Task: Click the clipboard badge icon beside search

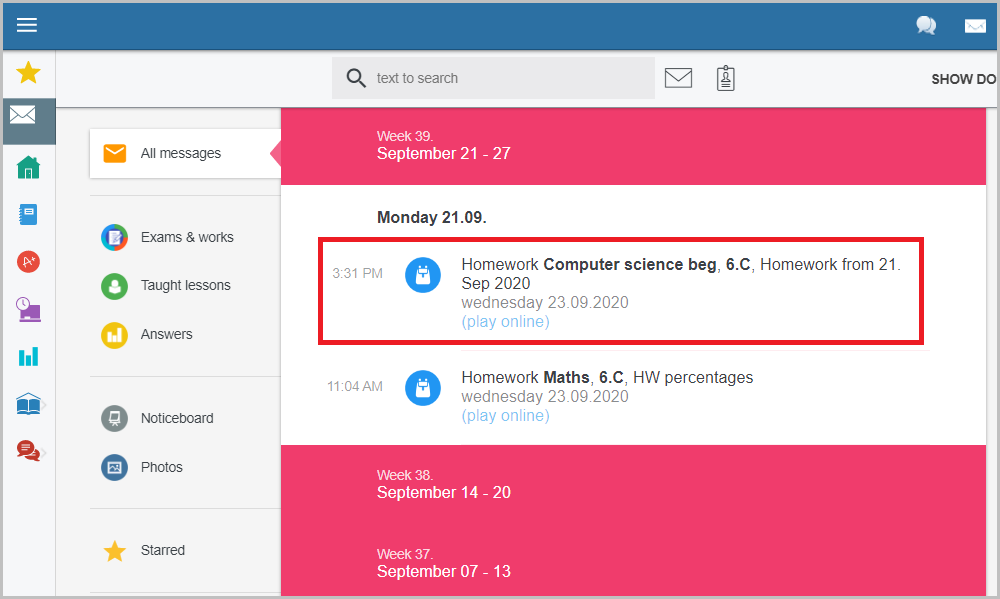Action: click(725, 78)
